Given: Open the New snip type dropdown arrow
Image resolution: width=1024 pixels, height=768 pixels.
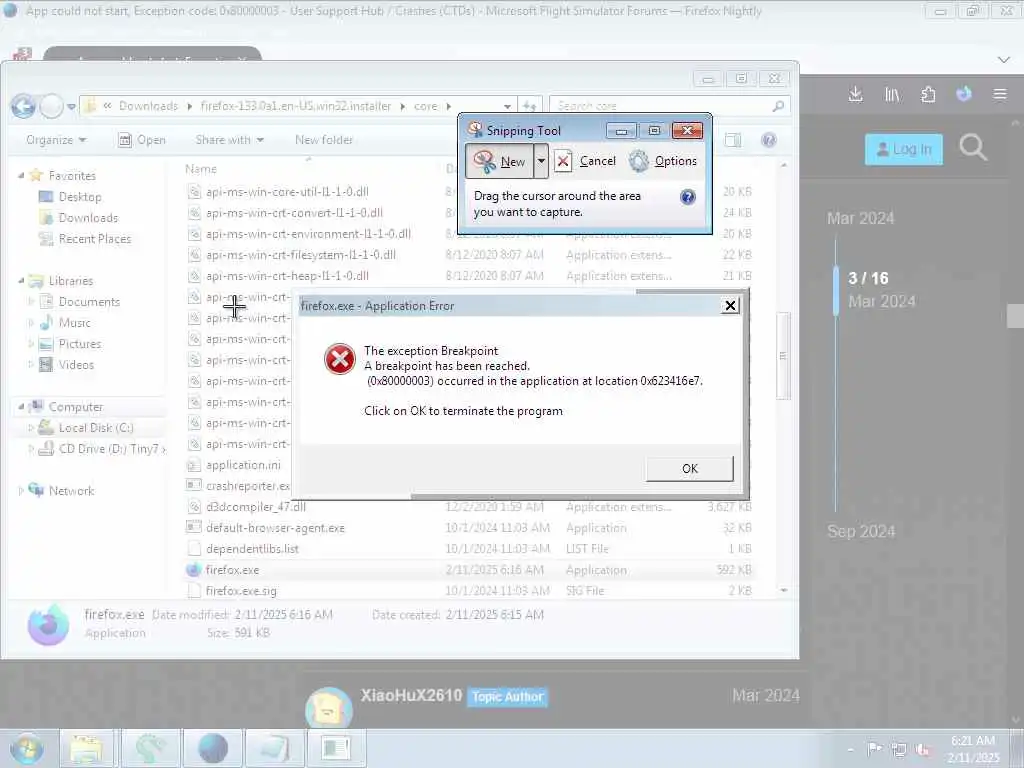Looking at the screenshot, I should (541, 161).
